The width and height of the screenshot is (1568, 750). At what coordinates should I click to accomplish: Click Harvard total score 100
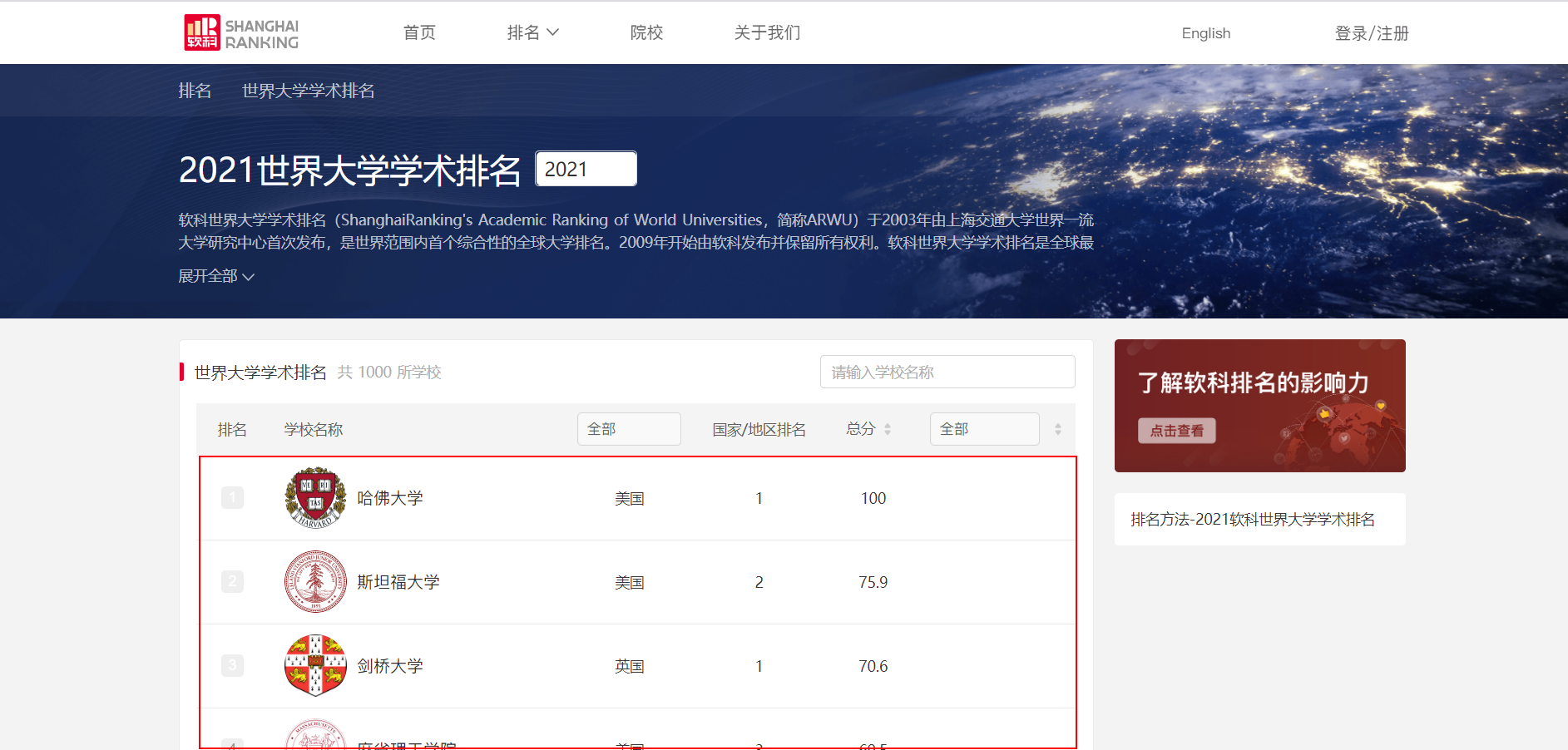(873, 498)
